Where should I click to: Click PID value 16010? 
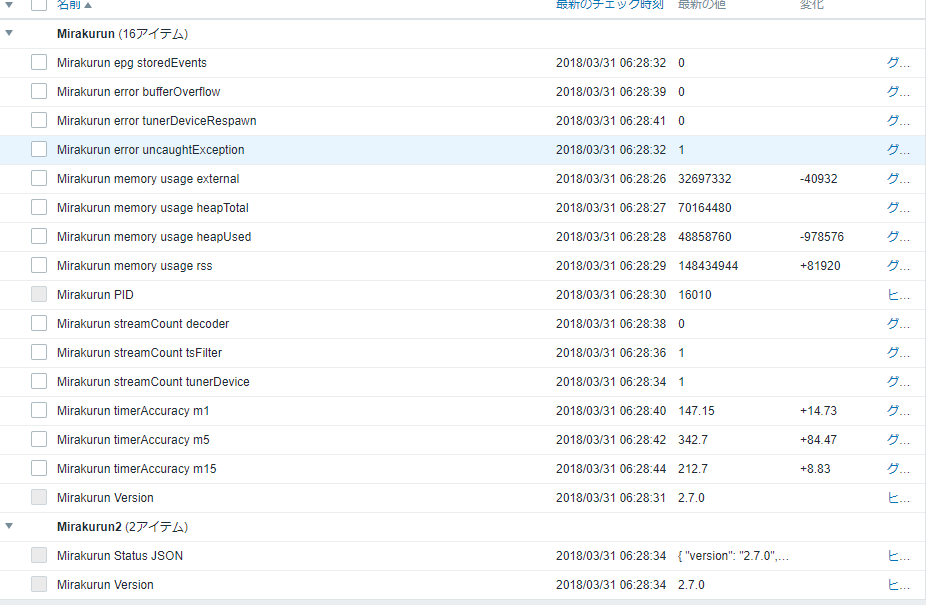(694, 294)
